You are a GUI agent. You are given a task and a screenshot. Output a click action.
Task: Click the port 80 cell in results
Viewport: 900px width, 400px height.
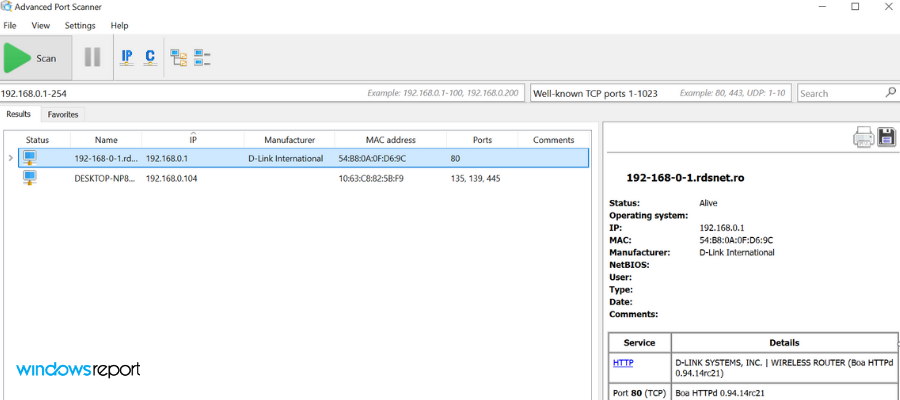(x=455, y=158)
